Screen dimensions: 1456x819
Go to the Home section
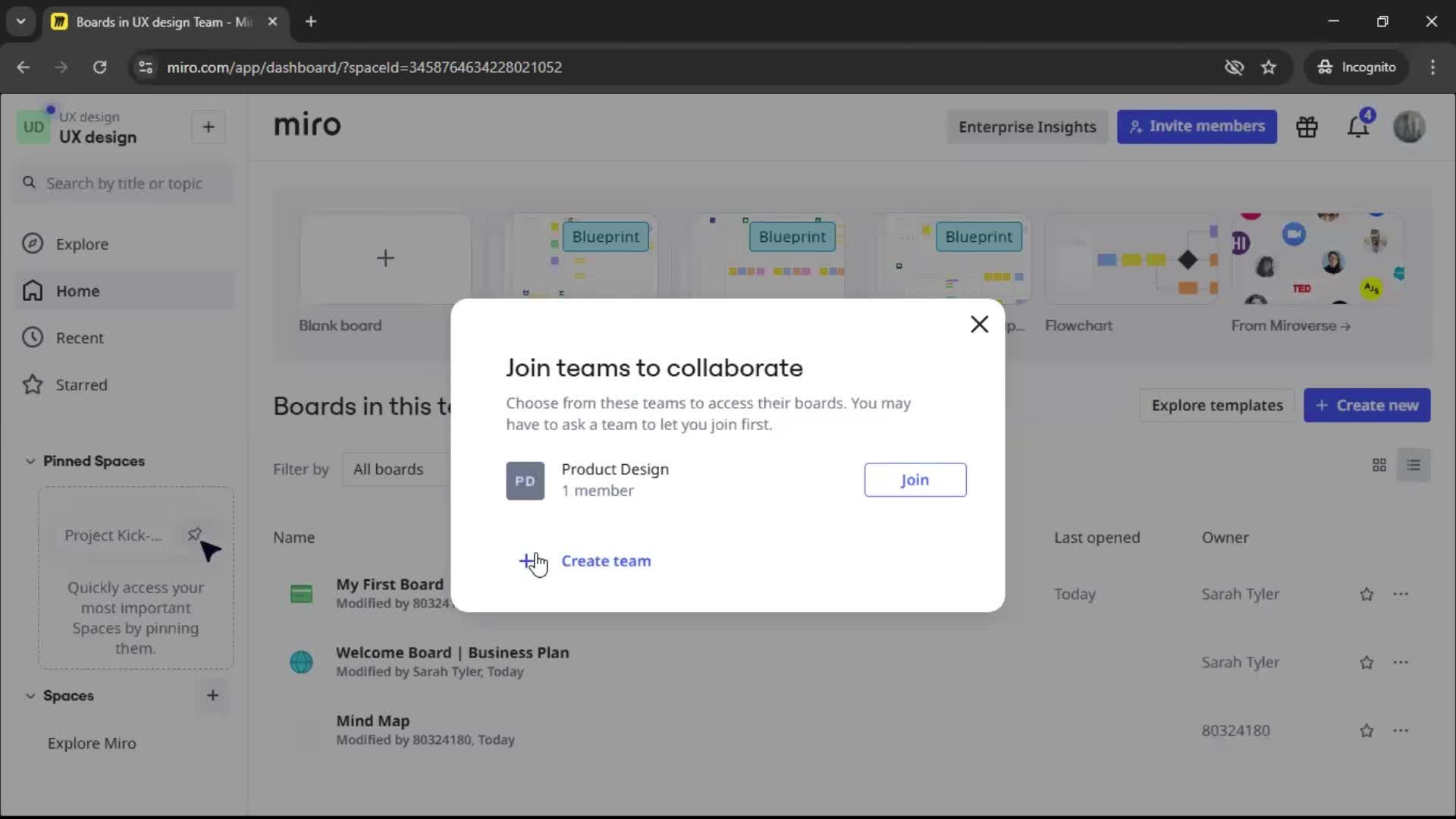125,291
